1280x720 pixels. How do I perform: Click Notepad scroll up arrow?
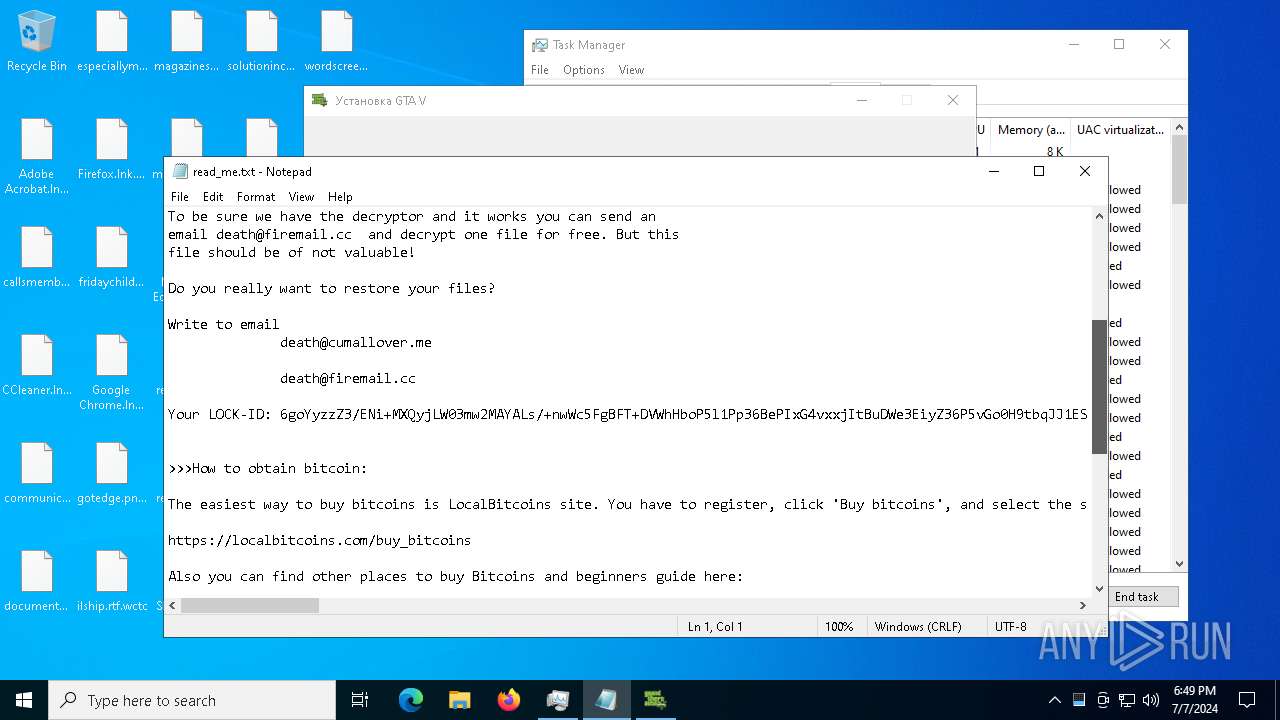coord(1099,216)
